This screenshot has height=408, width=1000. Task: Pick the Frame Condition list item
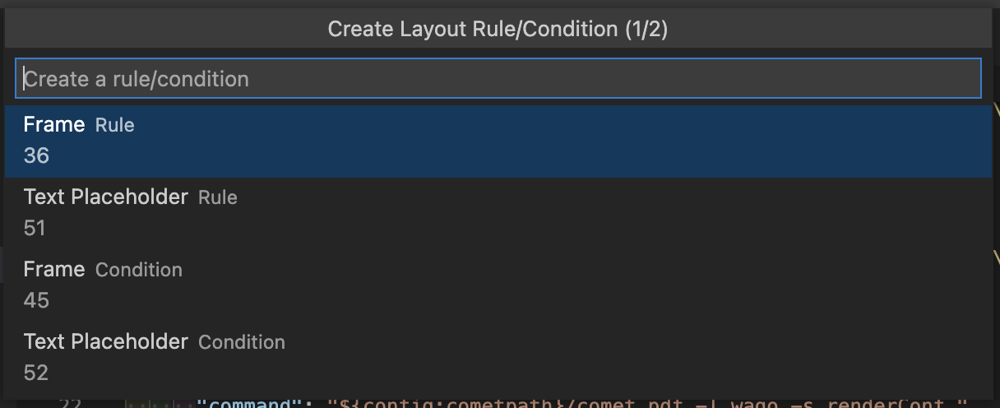498,285
